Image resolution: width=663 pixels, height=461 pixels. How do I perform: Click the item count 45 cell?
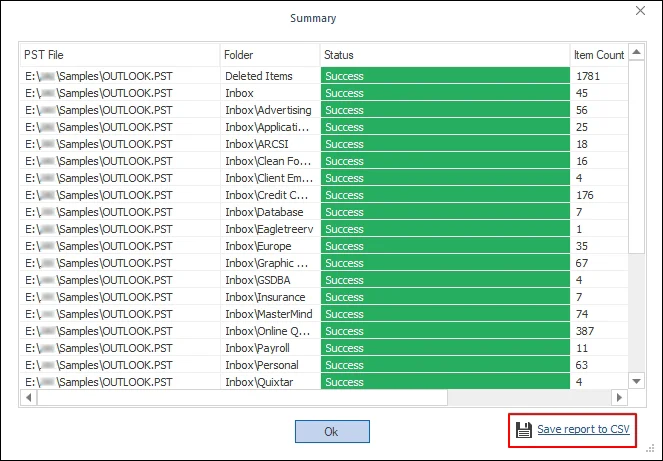tap(599, 93)
